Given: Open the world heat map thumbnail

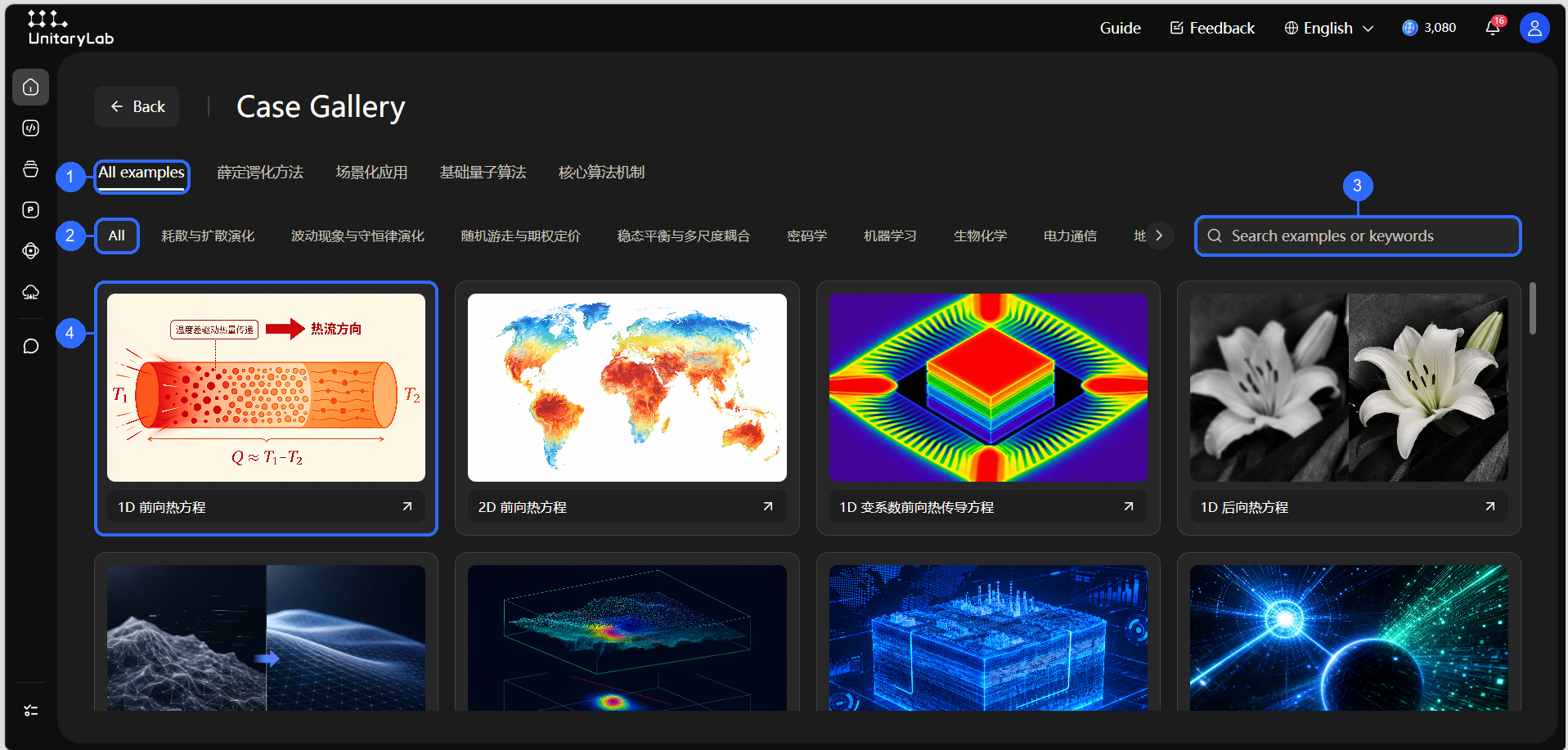Looking at the screenshot, I should point(627,388).
